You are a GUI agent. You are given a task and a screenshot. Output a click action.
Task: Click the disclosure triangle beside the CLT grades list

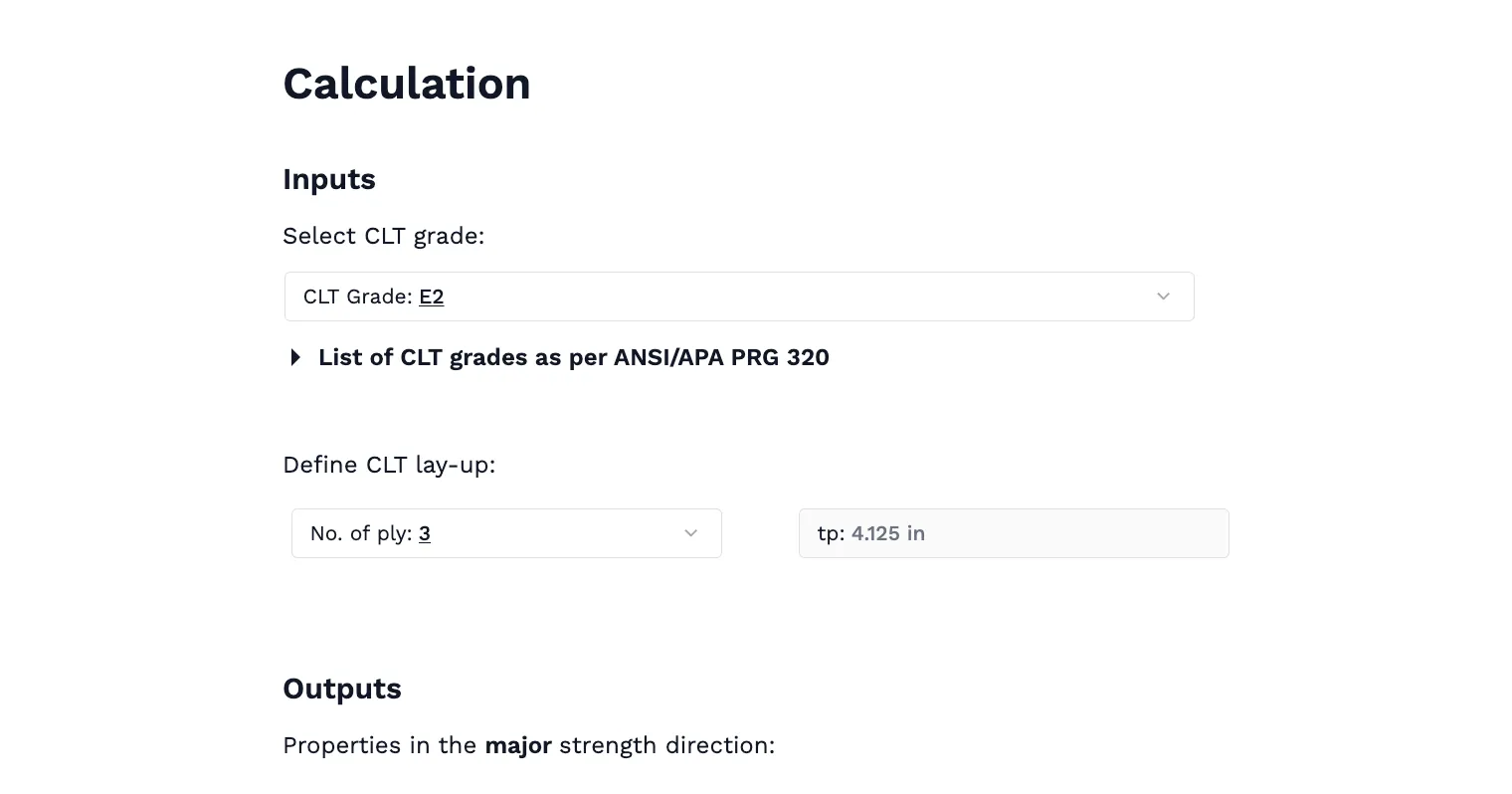[294, 357]
